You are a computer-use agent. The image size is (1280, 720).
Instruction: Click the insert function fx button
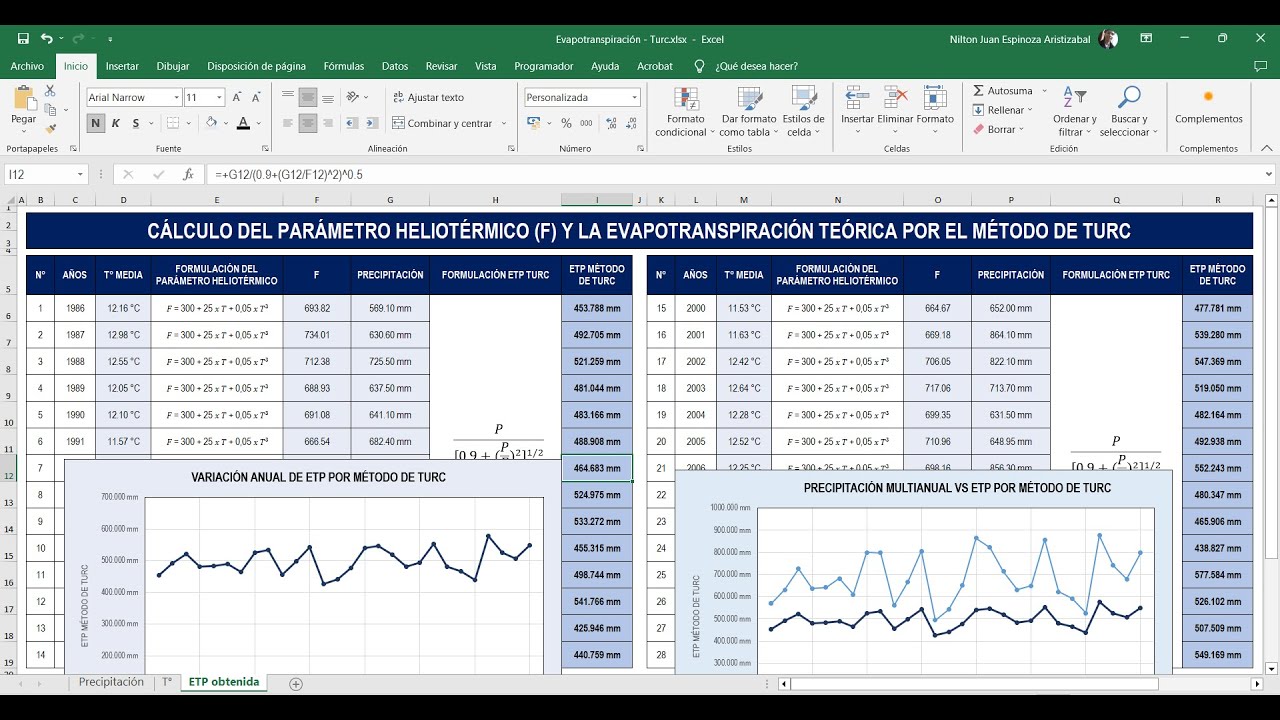(188, 174)
